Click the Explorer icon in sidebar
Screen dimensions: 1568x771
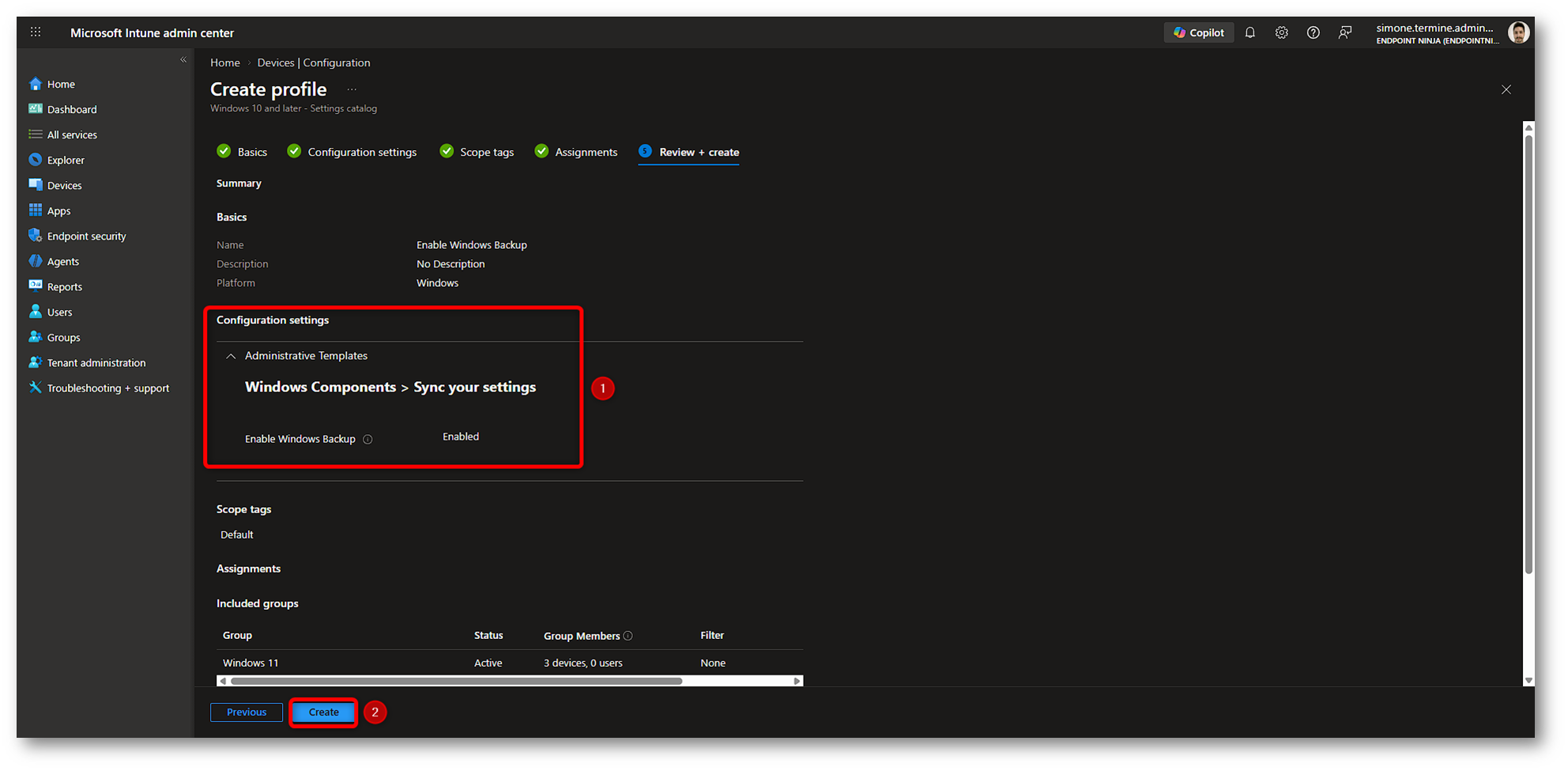tap(36, 160)
